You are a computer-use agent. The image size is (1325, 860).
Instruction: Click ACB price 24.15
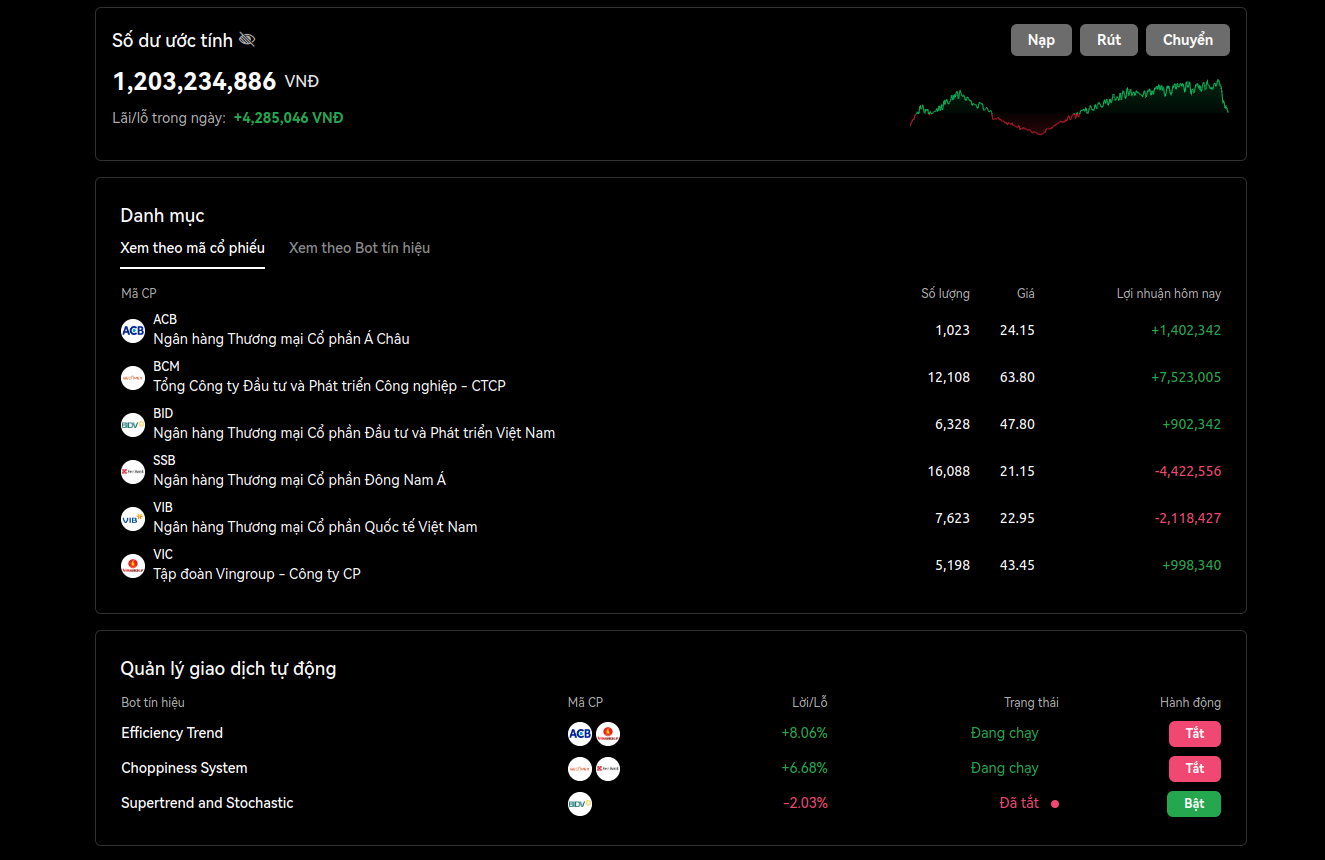pyautogui.click(x=1017, y=330)
